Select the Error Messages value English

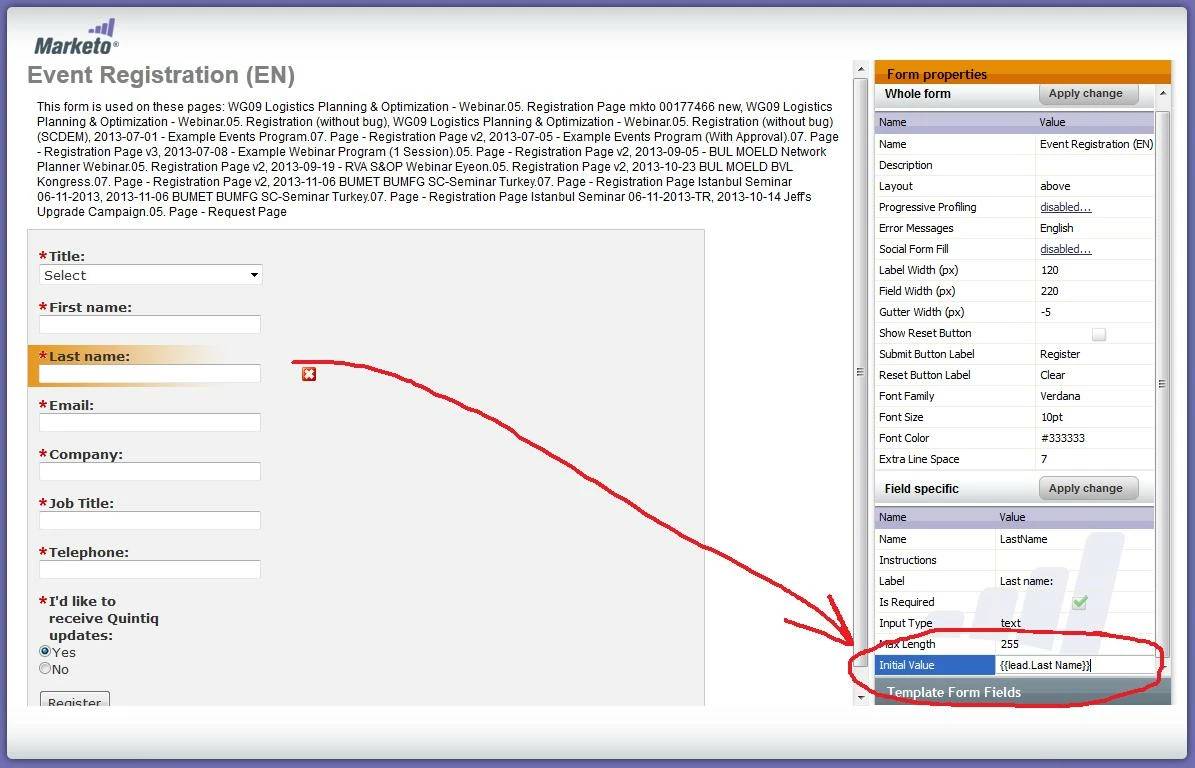click(x=1056, y=228)
